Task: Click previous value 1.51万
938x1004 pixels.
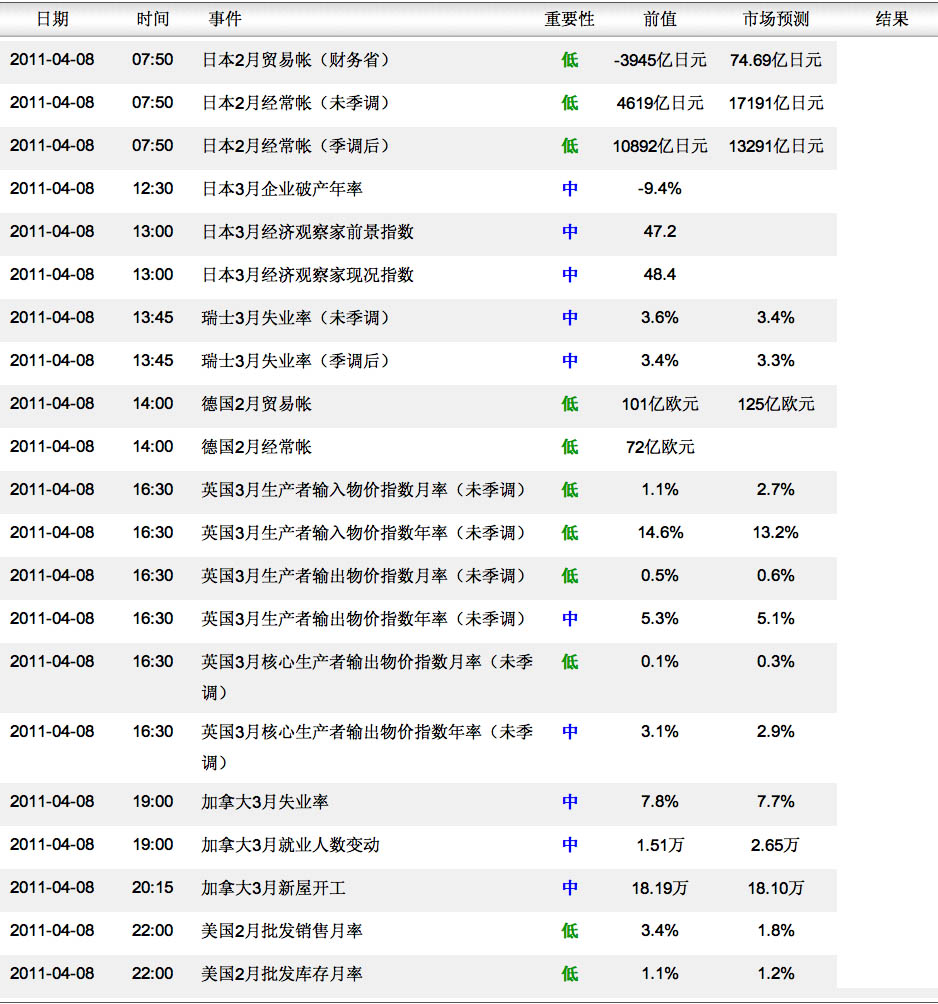Action: pos(659,845)
